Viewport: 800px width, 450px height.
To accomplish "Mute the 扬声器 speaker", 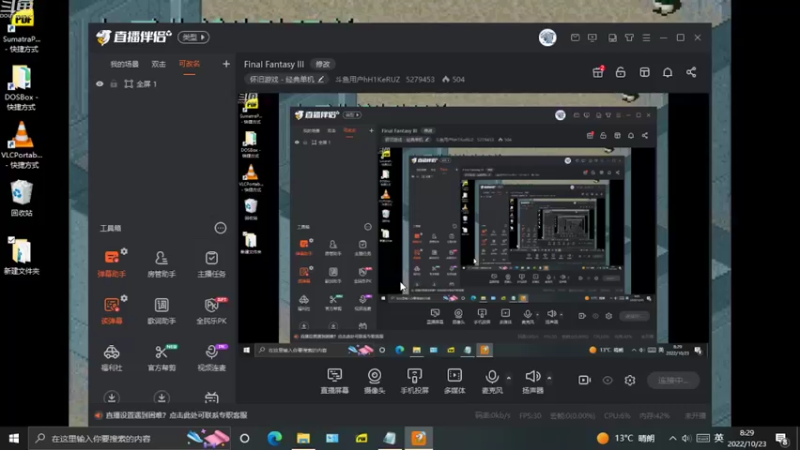I will (x=533, y=381).
